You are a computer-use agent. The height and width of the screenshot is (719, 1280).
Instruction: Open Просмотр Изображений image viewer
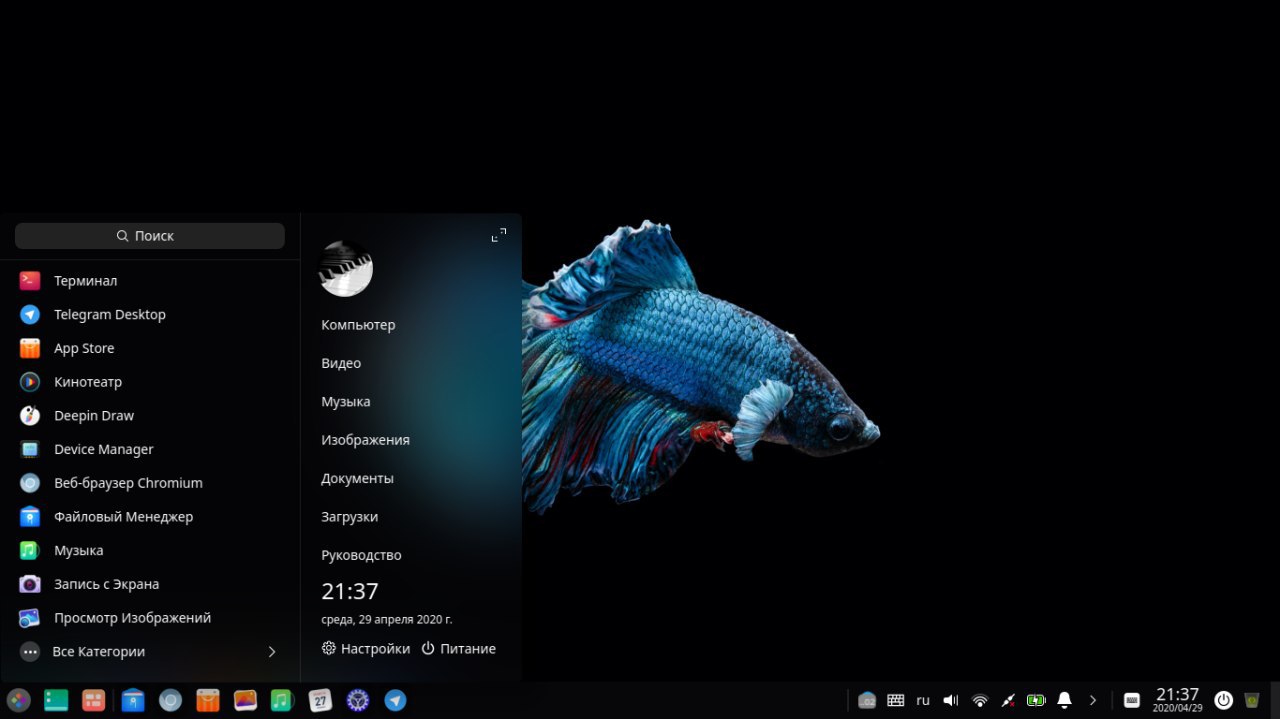click(x=150, y=618)
